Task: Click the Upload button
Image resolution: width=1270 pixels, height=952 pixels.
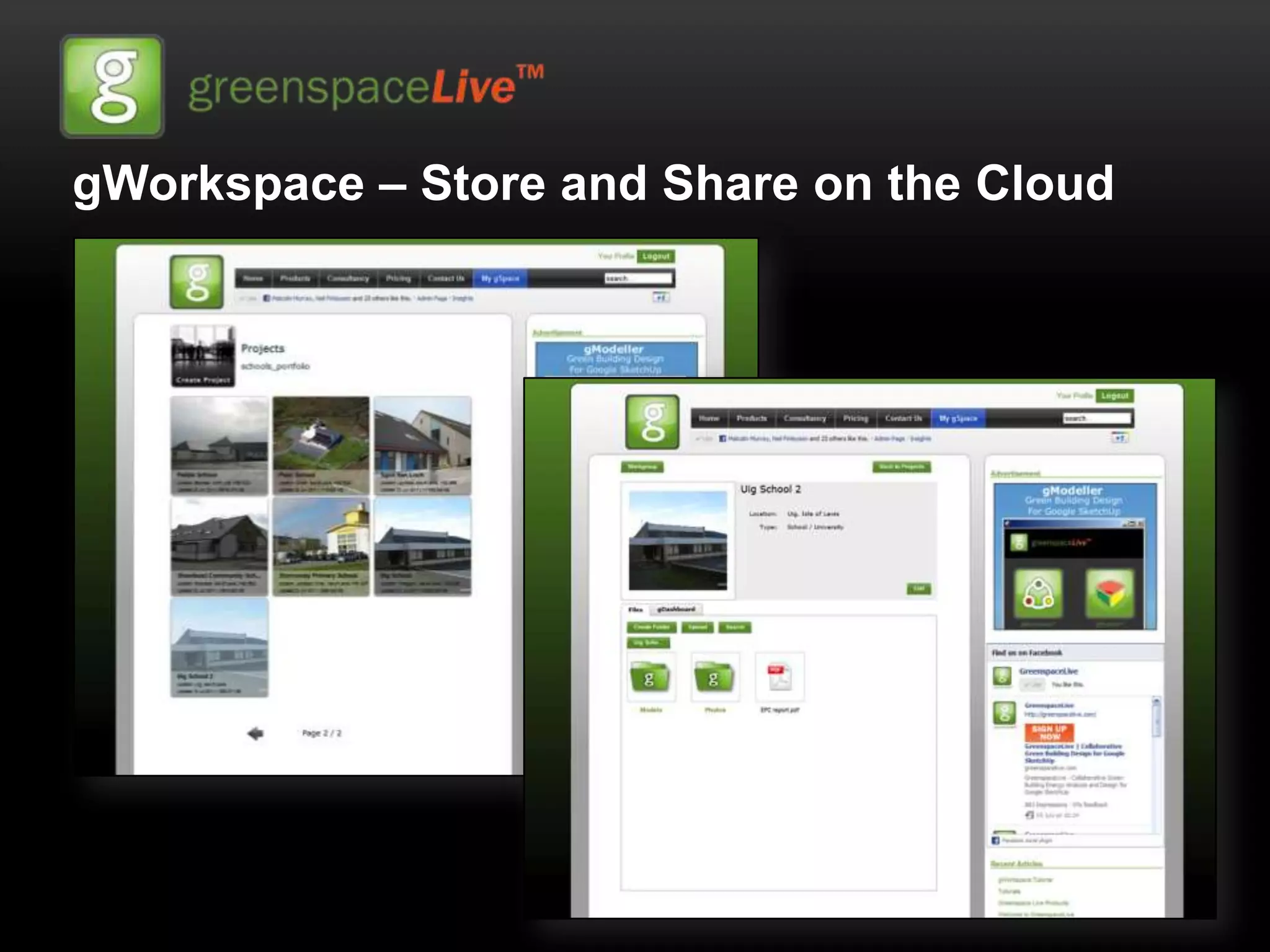Action: pos(698,627)
